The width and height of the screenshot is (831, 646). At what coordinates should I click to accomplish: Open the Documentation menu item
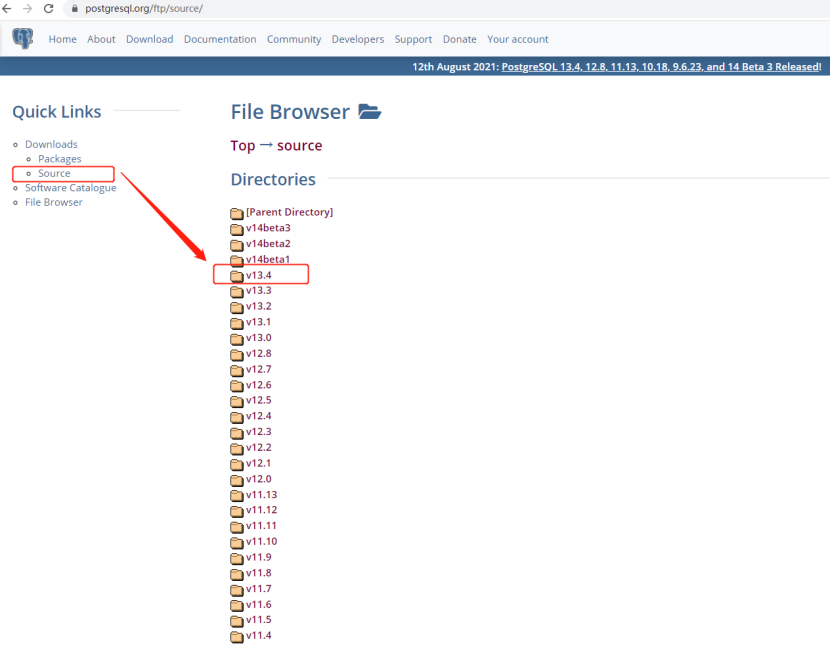(220, 39)
